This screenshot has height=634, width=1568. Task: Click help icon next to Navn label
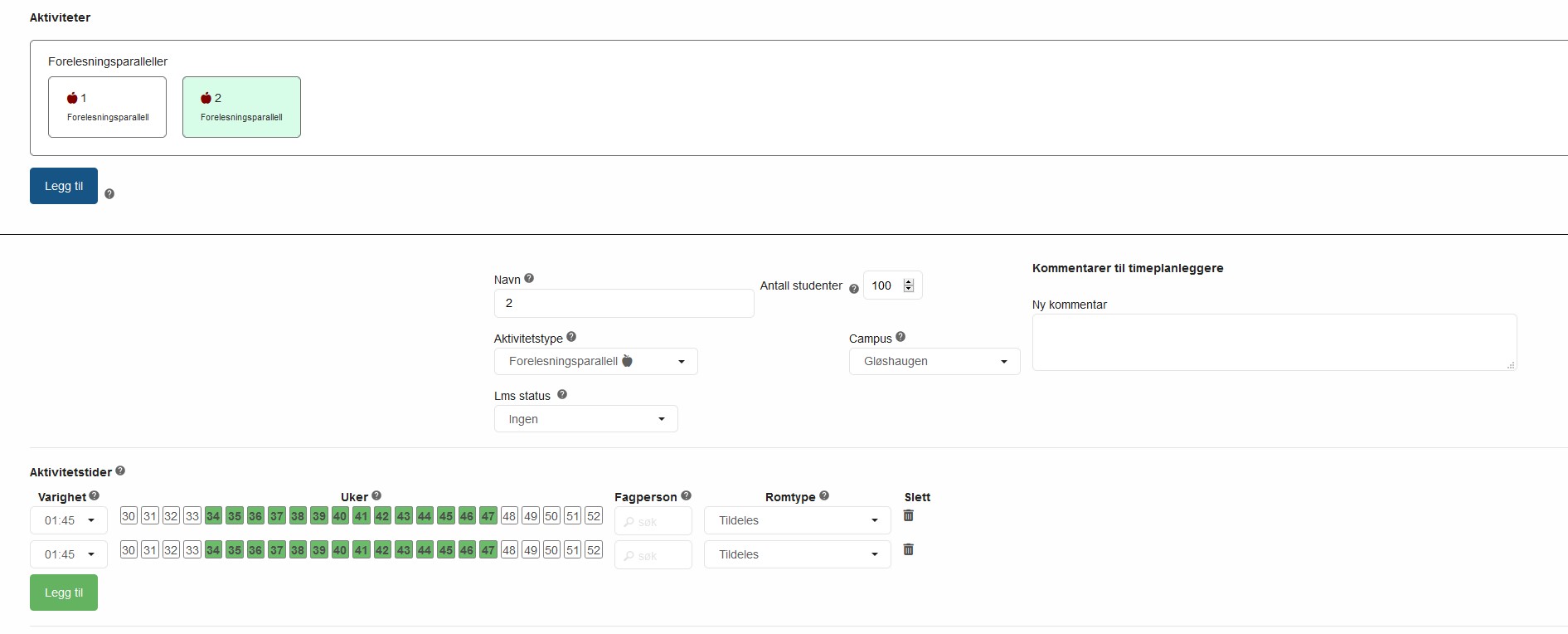point(529,279)
